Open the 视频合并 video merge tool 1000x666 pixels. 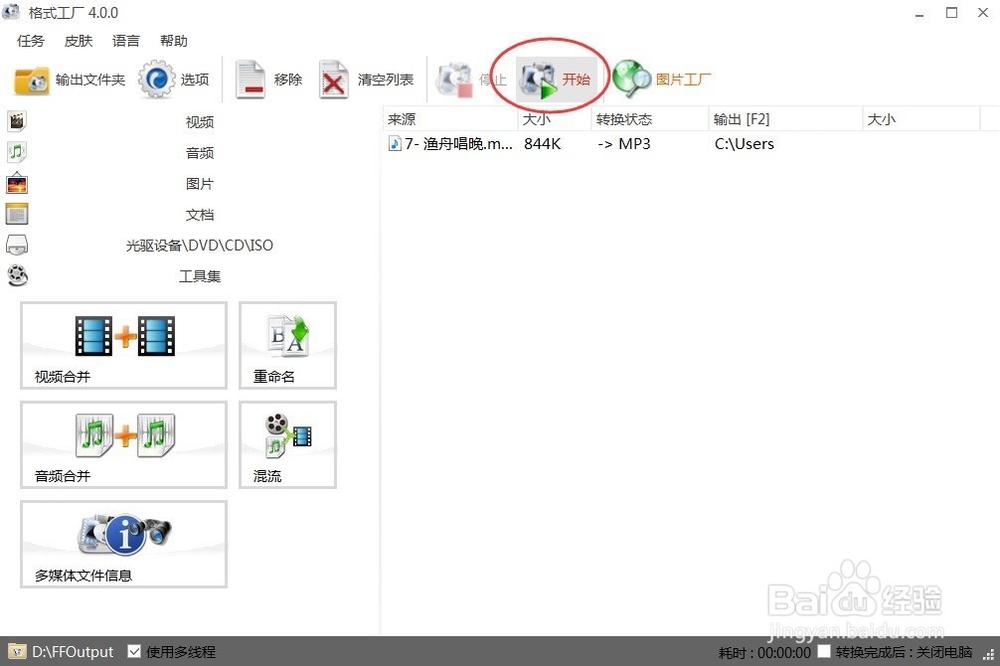[123, 345]
